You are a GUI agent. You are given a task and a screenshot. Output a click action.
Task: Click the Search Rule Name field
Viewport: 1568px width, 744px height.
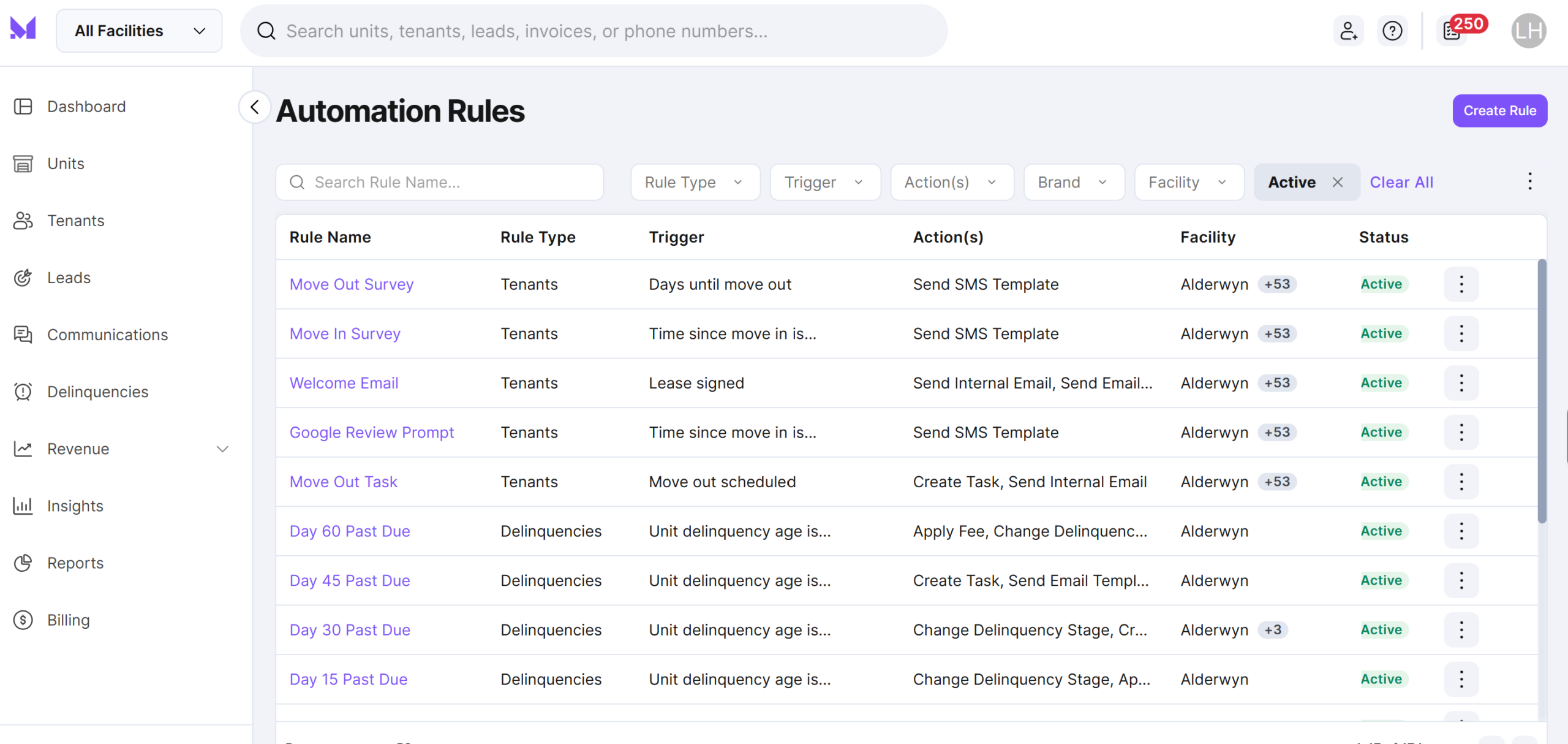pos(440,182)
